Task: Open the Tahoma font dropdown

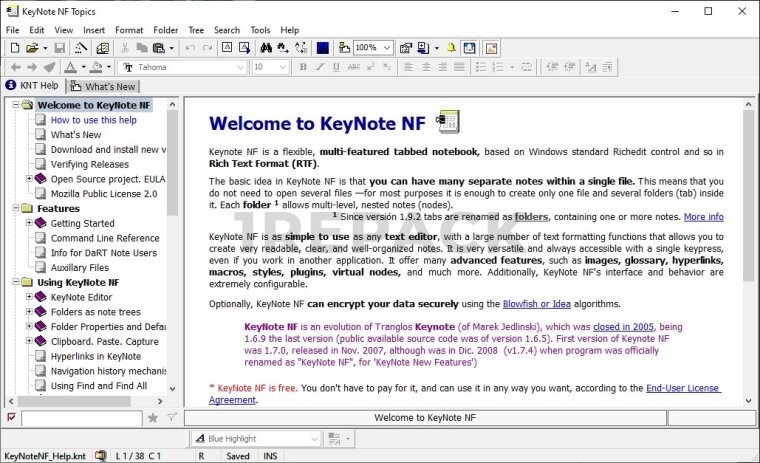Action: [x=240, y=67]
